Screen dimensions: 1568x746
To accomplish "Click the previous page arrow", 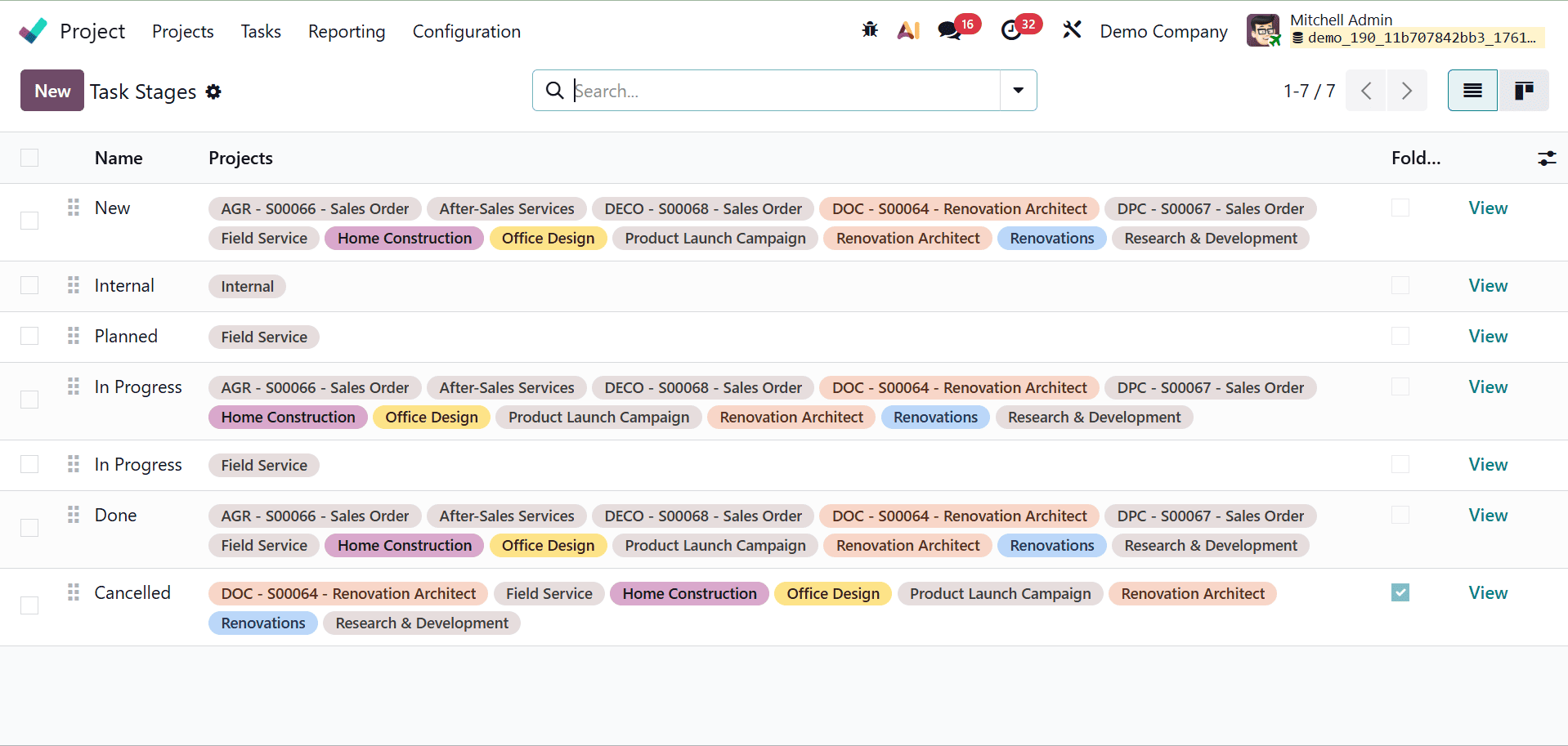I will [x=1365, y=90].
